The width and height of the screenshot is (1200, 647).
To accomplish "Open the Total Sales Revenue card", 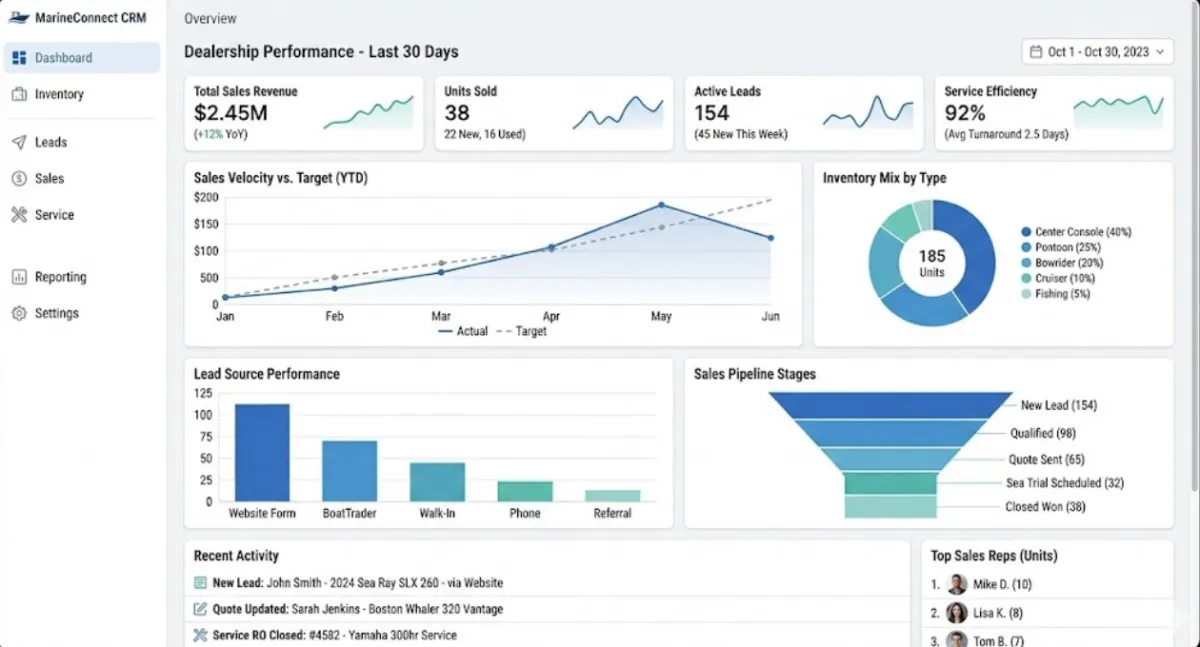I will [x=304, y=113].
